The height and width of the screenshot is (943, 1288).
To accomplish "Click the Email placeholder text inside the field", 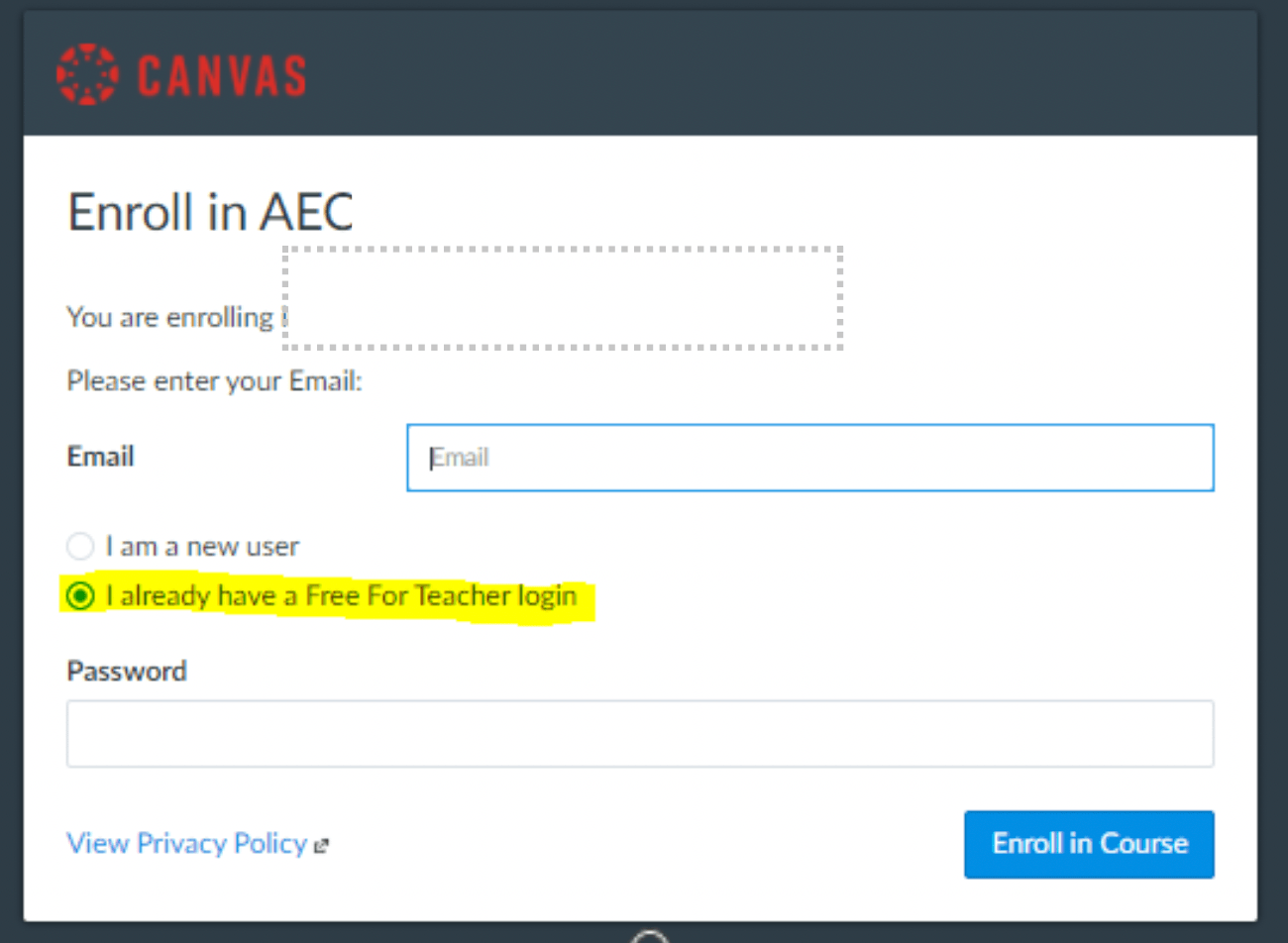I will click(x=461, y=458).
